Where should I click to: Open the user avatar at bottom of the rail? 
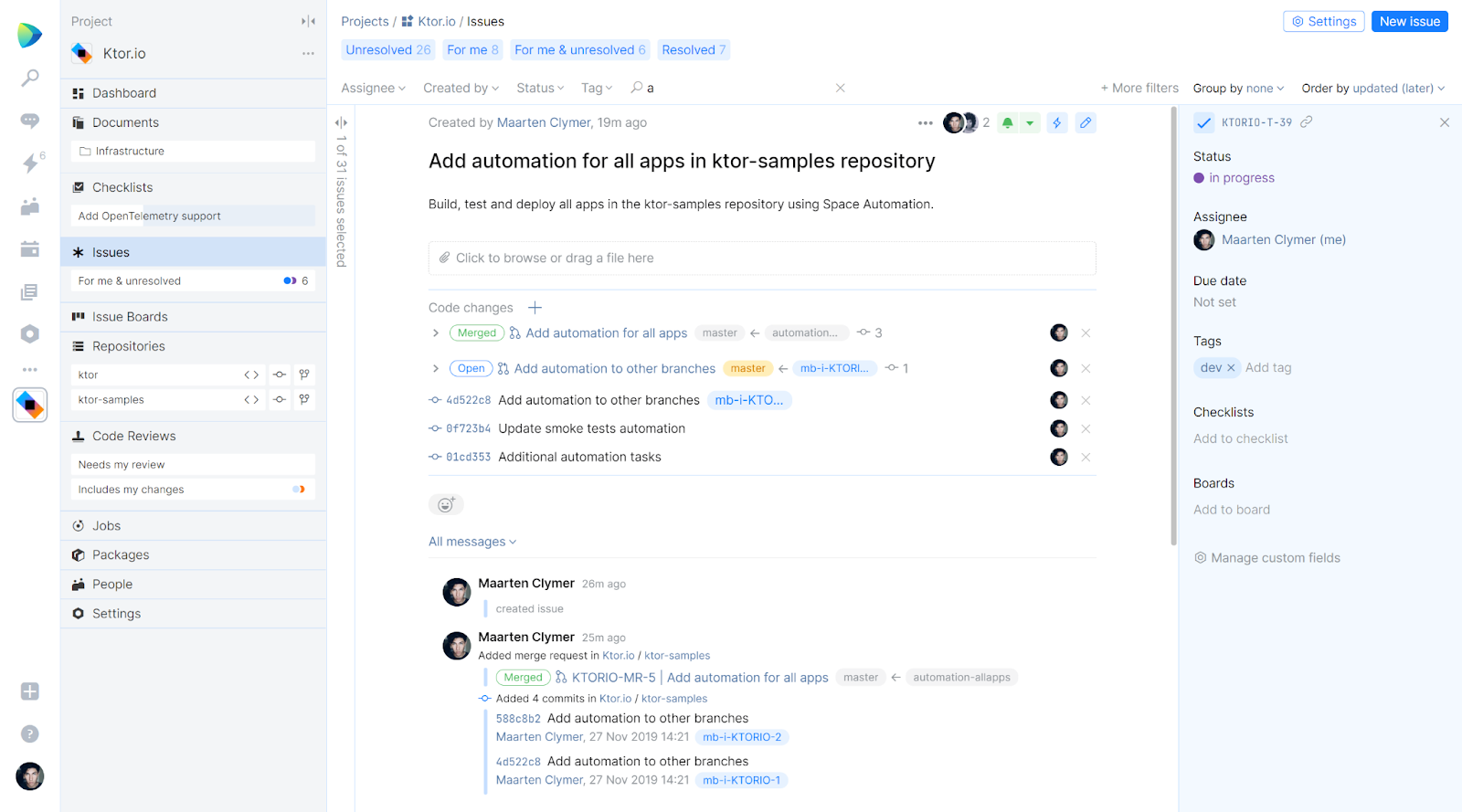(30, 776)
